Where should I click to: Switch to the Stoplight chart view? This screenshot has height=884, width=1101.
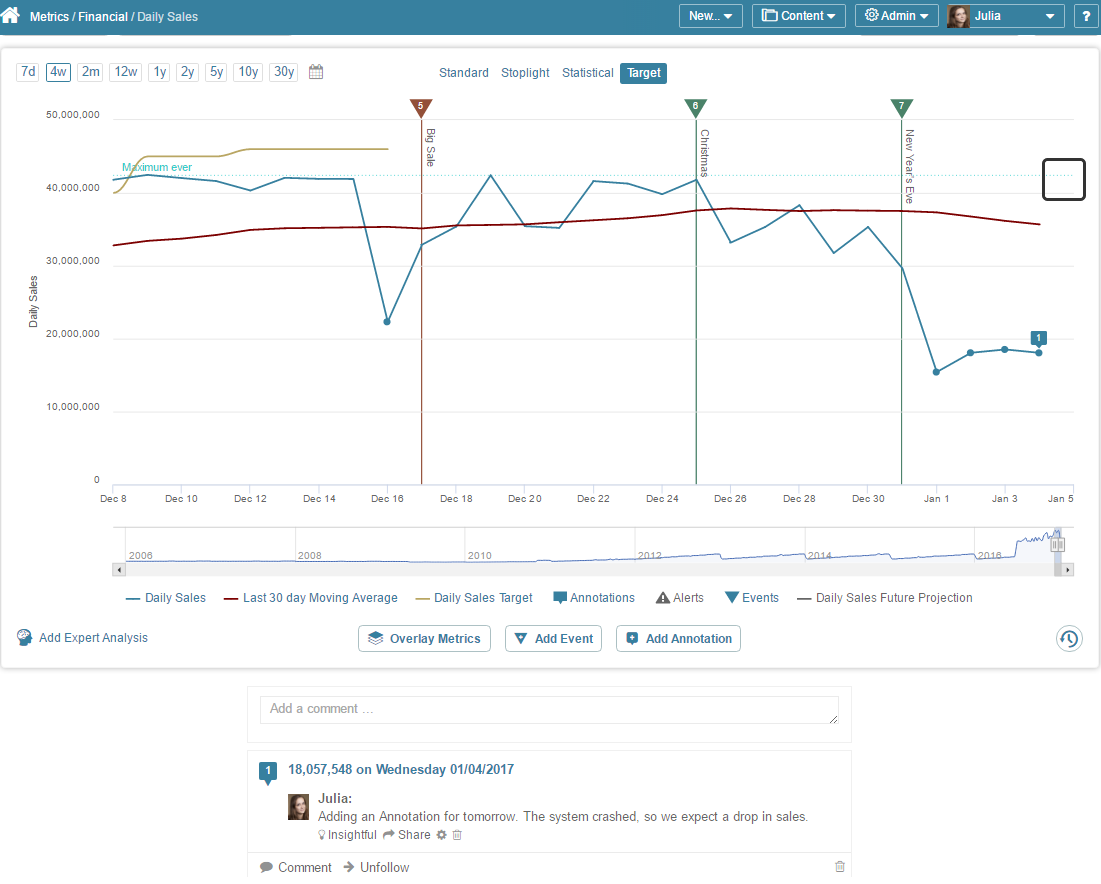[525, 72]
